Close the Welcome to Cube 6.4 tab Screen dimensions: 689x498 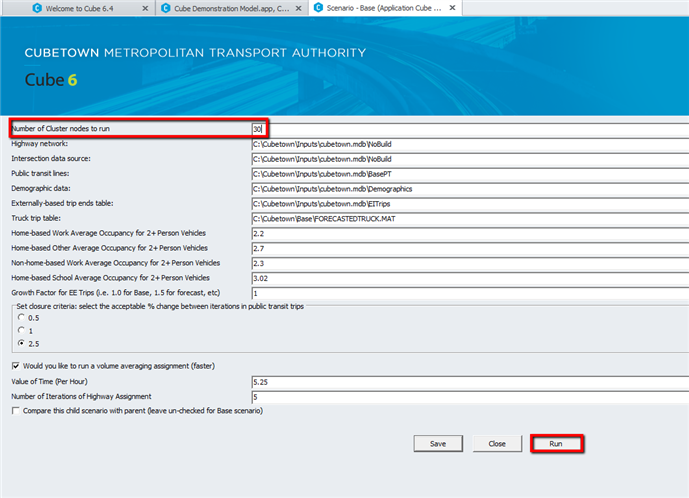tap(145, 8)
